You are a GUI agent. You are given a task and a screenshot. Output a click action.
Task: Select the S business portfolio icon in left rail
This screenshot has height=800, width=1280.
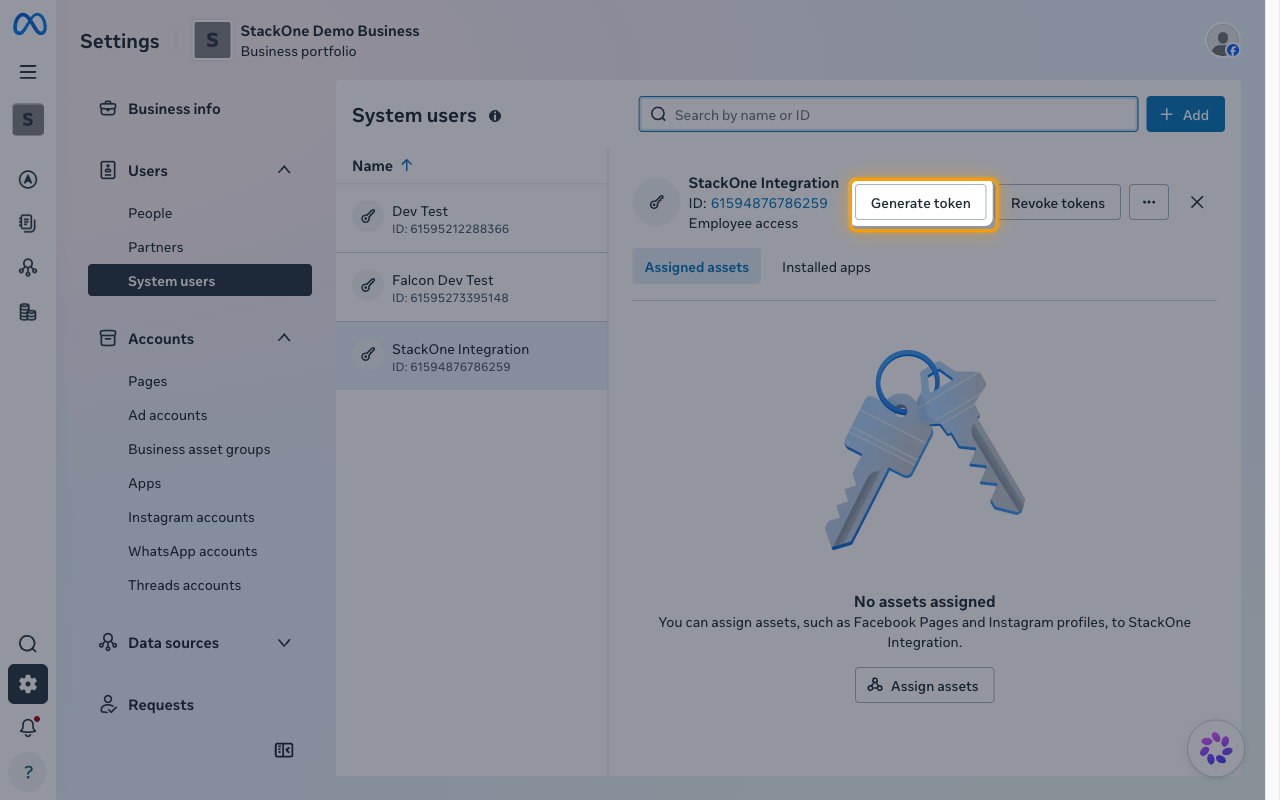coord(28,120)
